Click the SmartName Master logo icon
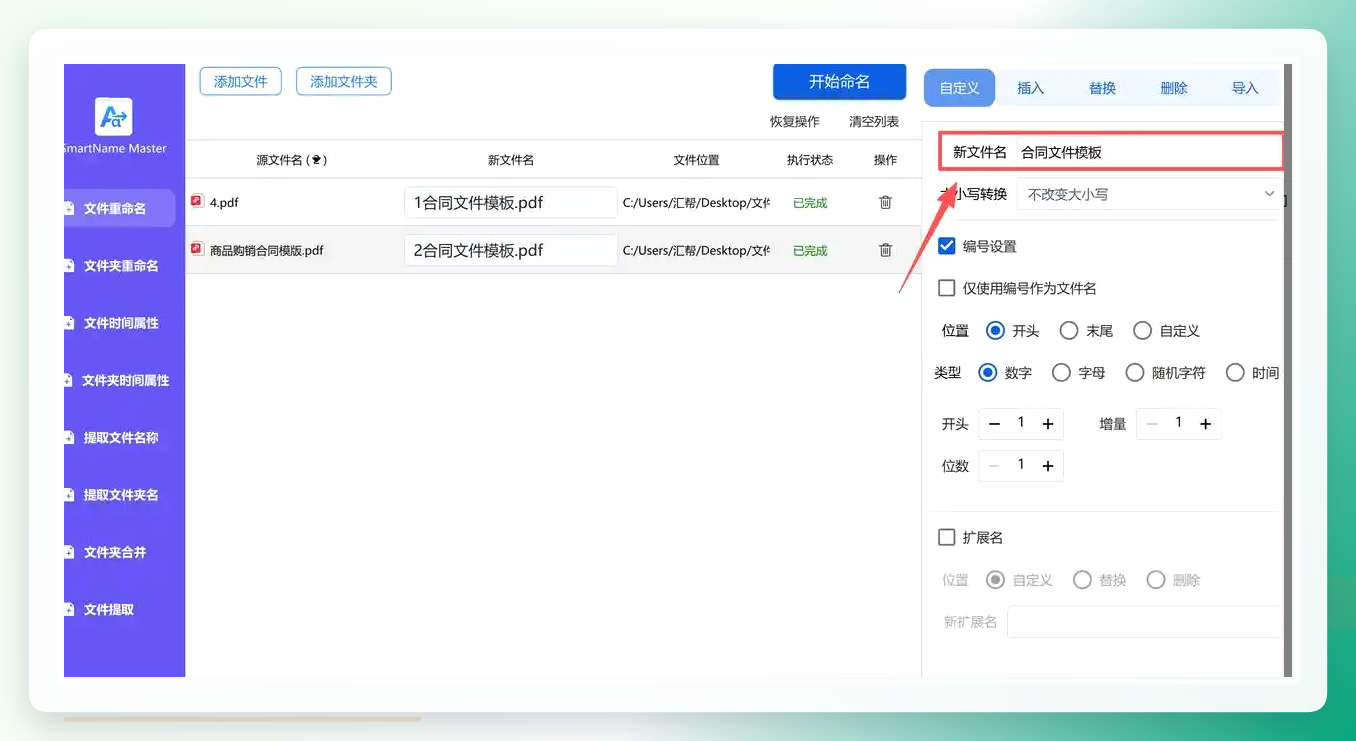This screenshot has height=741, width=1356. coord(114,117)
